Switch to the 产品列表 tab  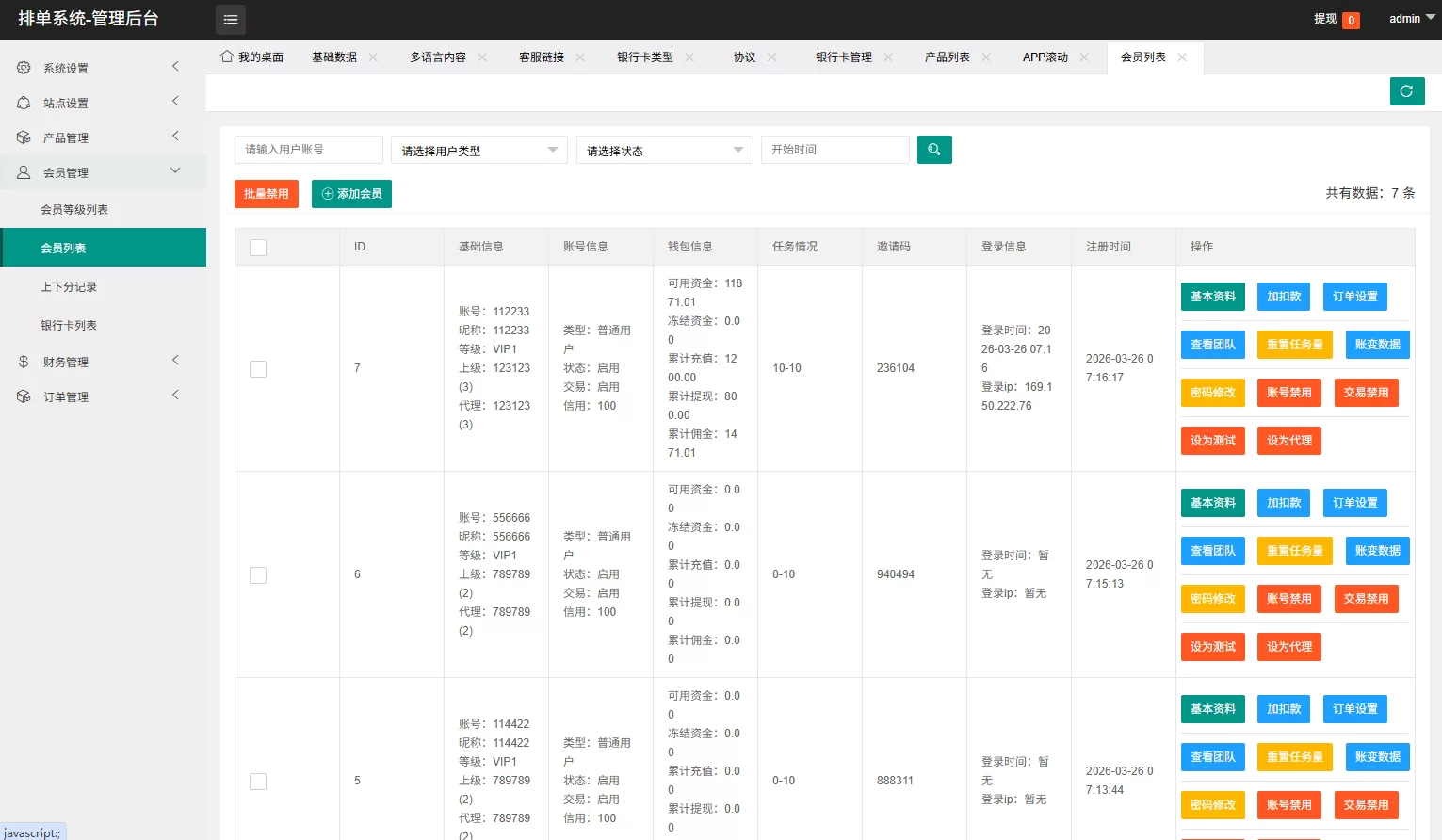[x=947, y=57]
